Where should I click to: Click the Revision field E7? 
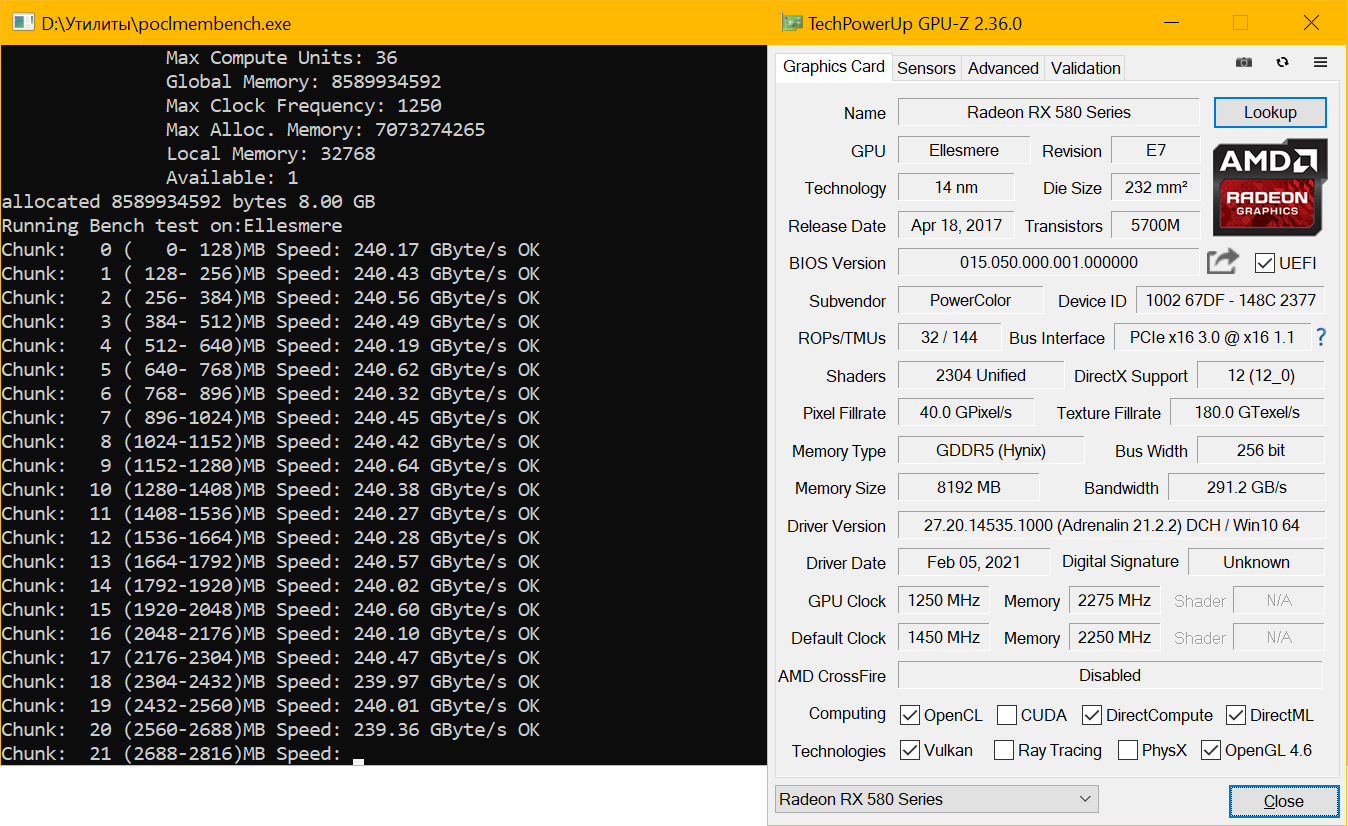click(x=1155, y=150)
